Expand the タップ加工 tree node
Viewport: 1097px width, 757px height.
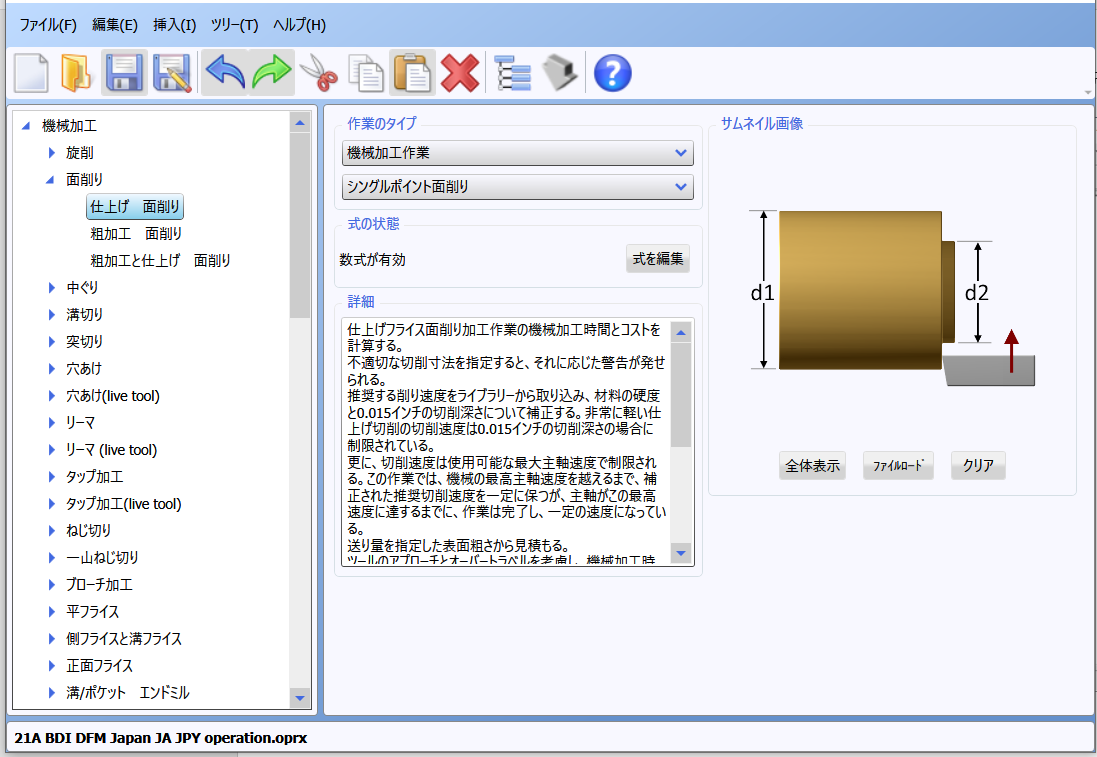click(x=51, y=476)
